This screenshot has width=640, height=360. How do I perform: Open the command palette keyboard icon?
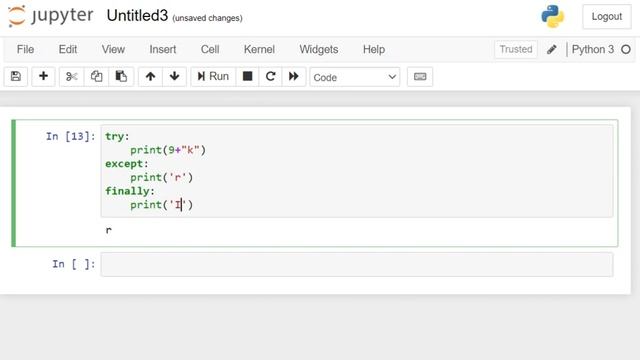[x=420, y=77]
